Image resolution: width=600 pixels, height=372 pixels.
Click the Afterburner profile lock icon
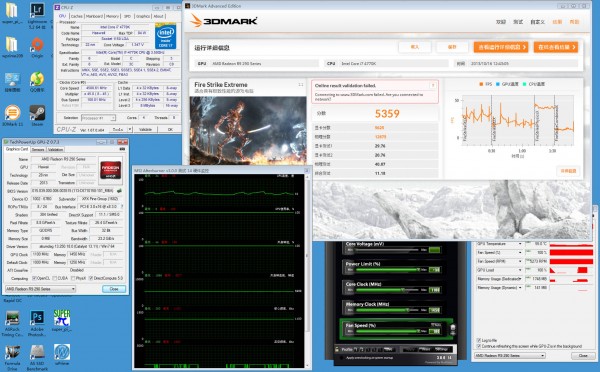pos(337,349)
